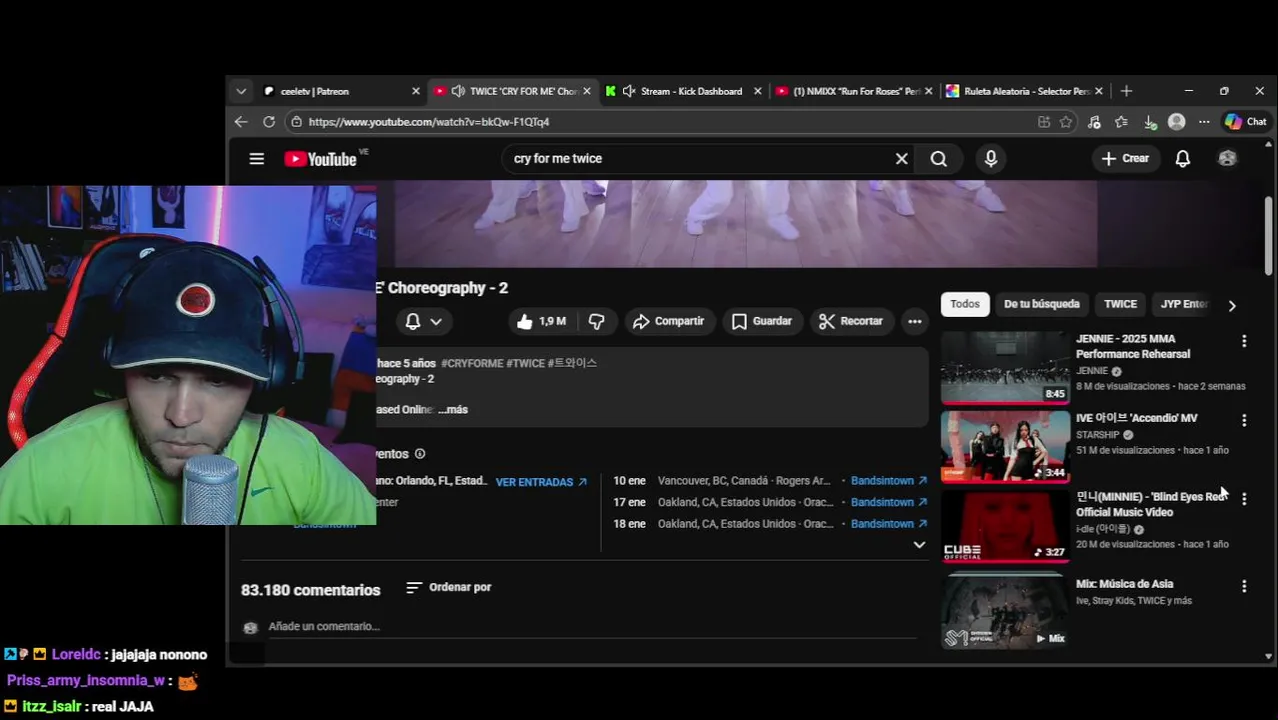
Task: Open options for MINNIE Blind Eyes Red video
Action: tap(1244, 499)
